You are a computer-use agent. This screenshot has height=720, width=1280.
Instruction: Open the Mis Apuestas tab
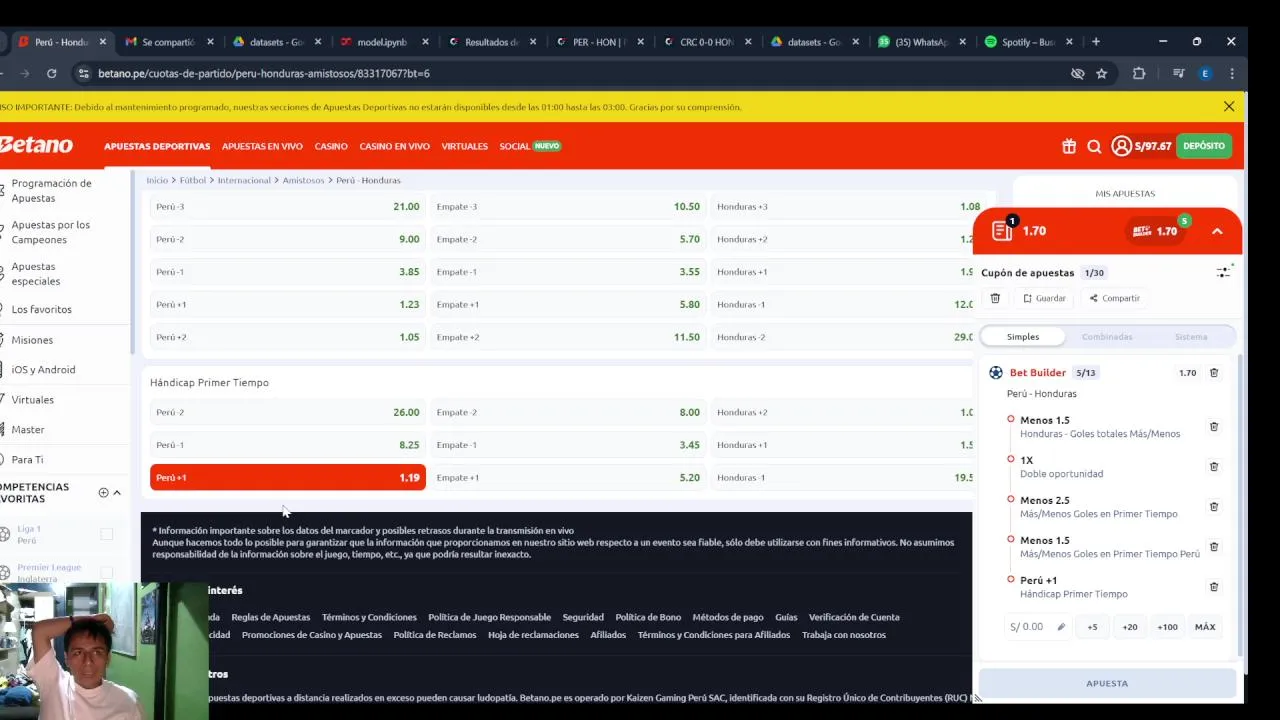tap(1125, 193)
